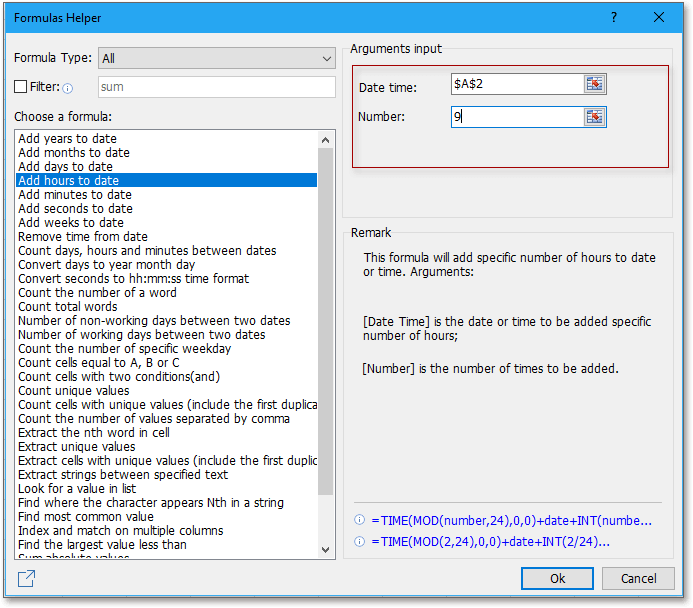Screen dimensions: 693x608
Task: Click into the Date time input field
Action: [516, 84]
